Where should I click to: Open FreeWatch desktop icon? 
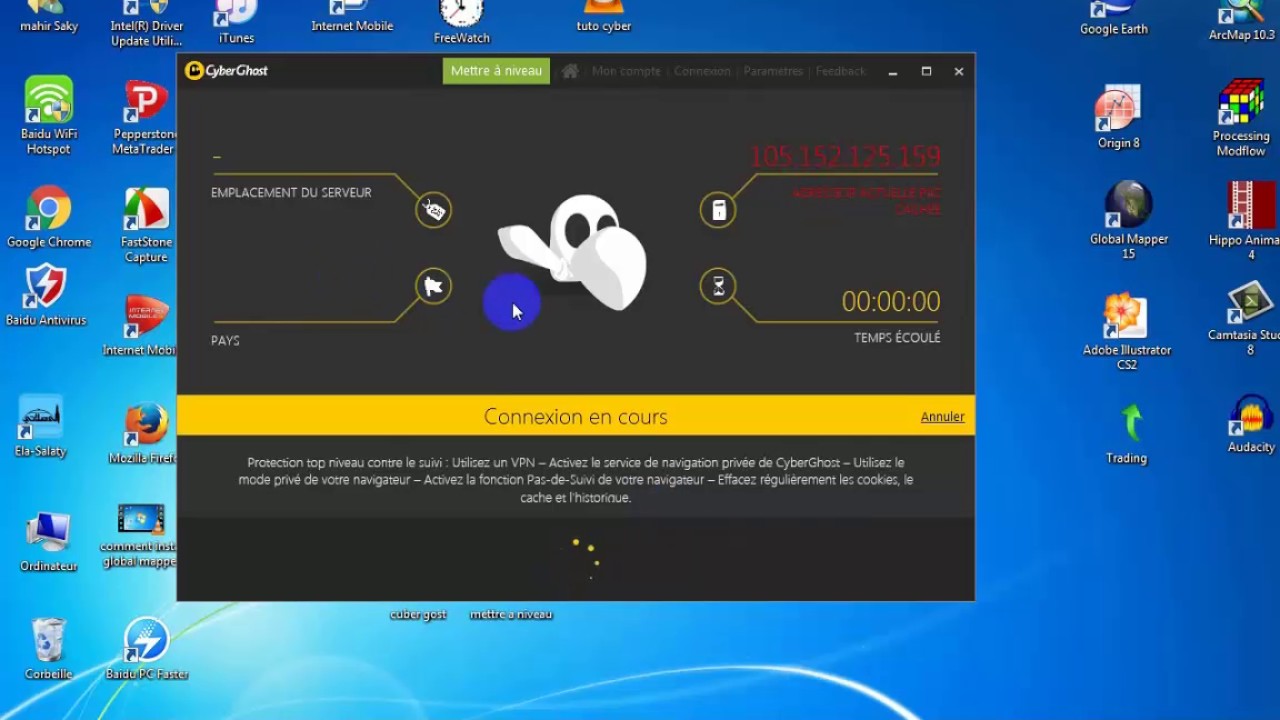click(462, 22)
